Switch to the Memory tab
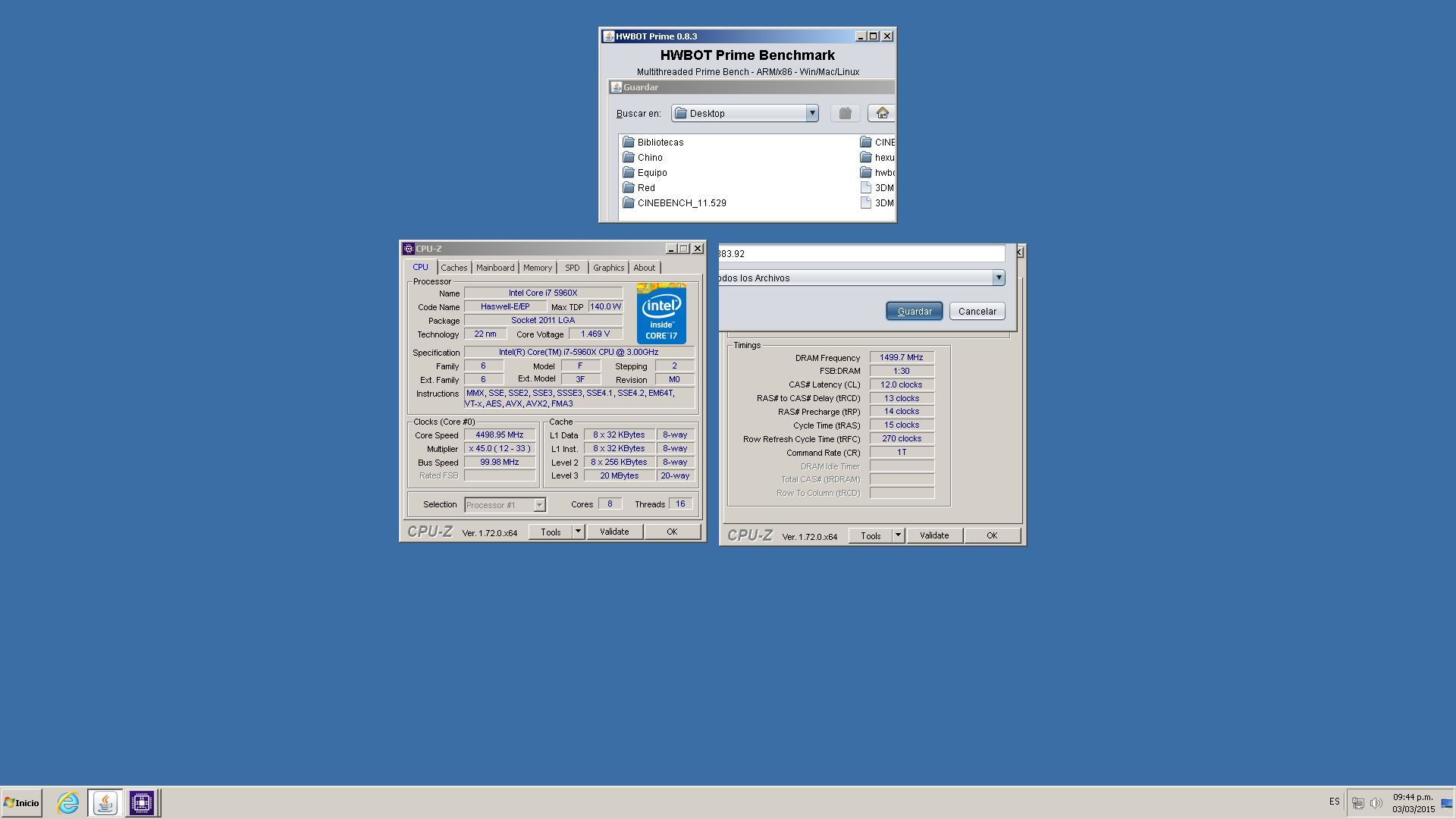This screenshot has width=1456, height=819. click(538, 268)
